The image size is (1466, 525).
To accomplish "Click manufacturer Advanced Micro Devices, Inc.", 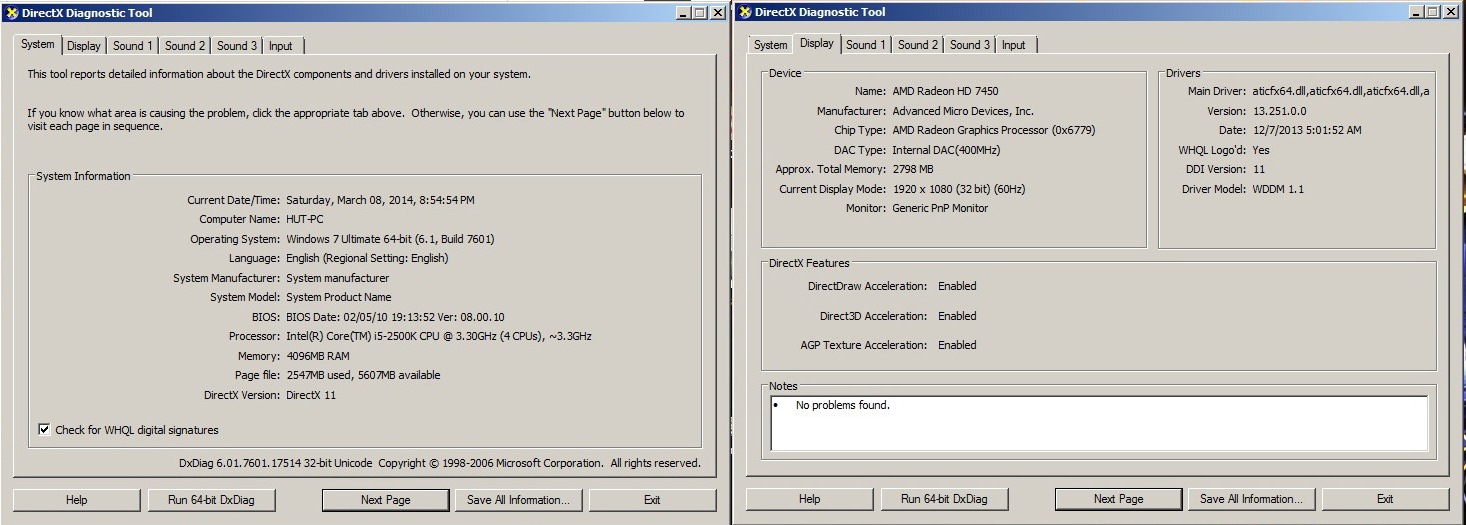I will coord(963,111).
